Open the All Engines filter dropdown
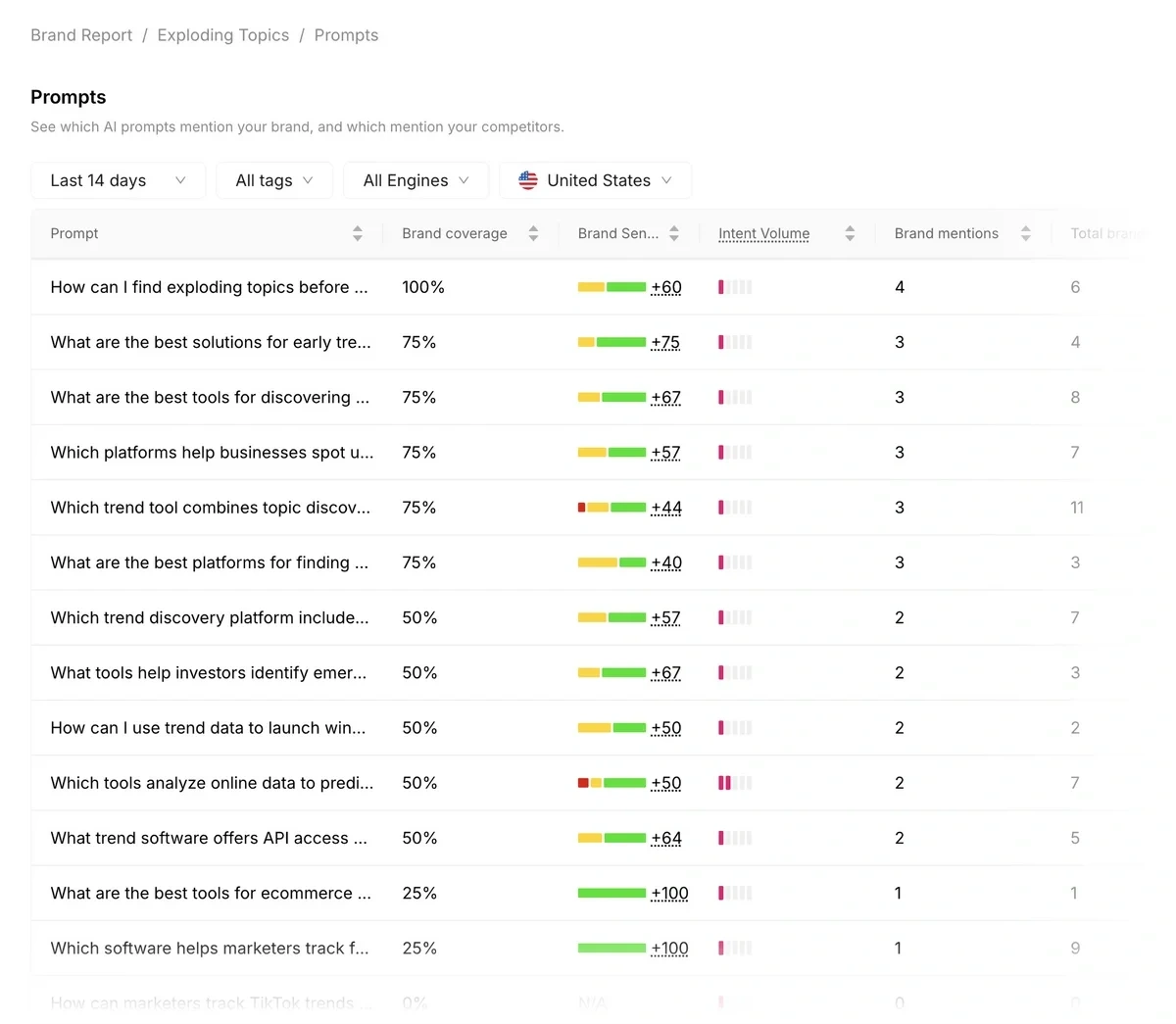Image resolution: width=1176 pixels, height=1024 pixels. click(x=416, y=180)
